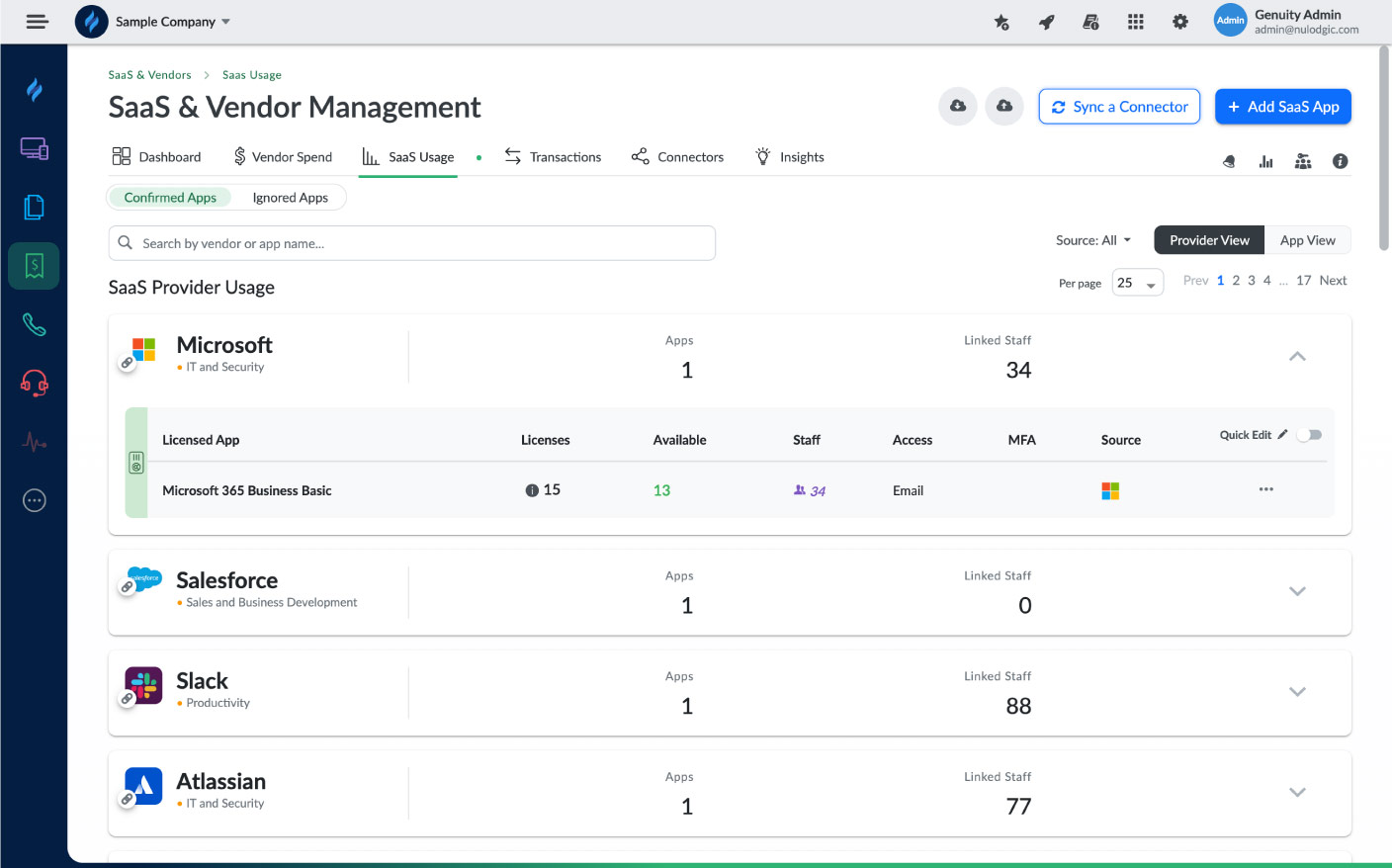Click the Slack logo thumbnail
This screenshot has width=1392, height=868.
click(x=143, y=685)
